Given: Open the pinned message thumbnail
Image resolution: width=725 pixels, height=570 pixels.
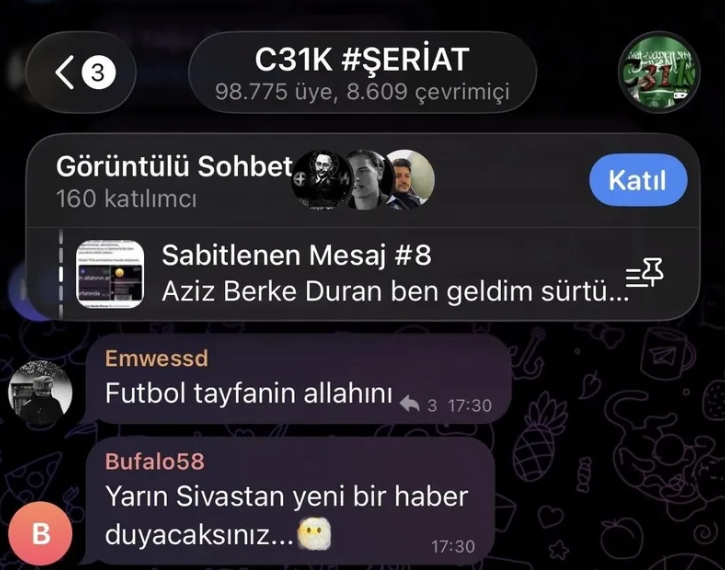Looking at the screenshot, I should 110,274.
